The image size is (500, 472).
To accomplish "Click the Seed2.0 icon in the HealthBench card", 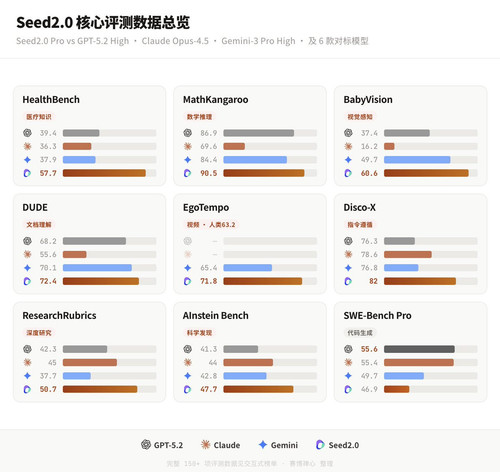I will pyautogui.click(x=27, y=173).
